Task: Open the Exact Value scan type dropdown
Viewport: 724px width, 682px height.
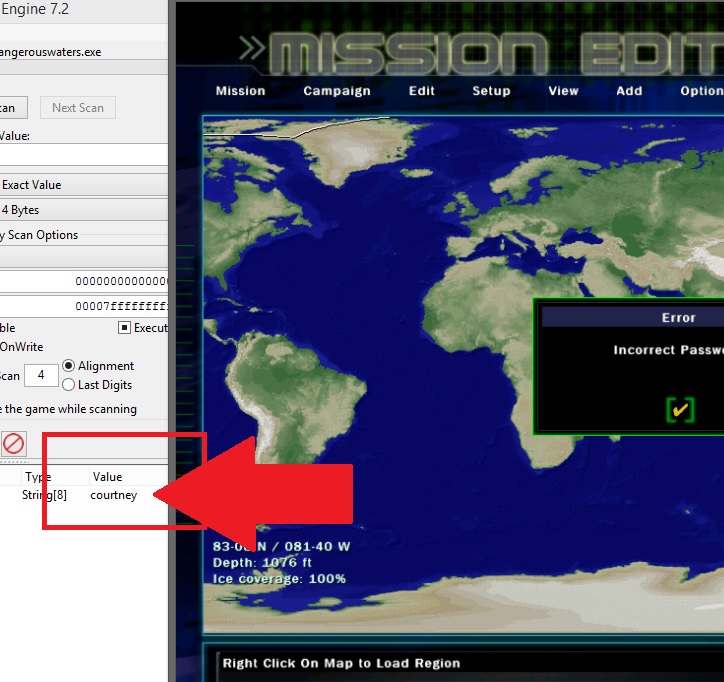Action: click(x=84, y=185)
